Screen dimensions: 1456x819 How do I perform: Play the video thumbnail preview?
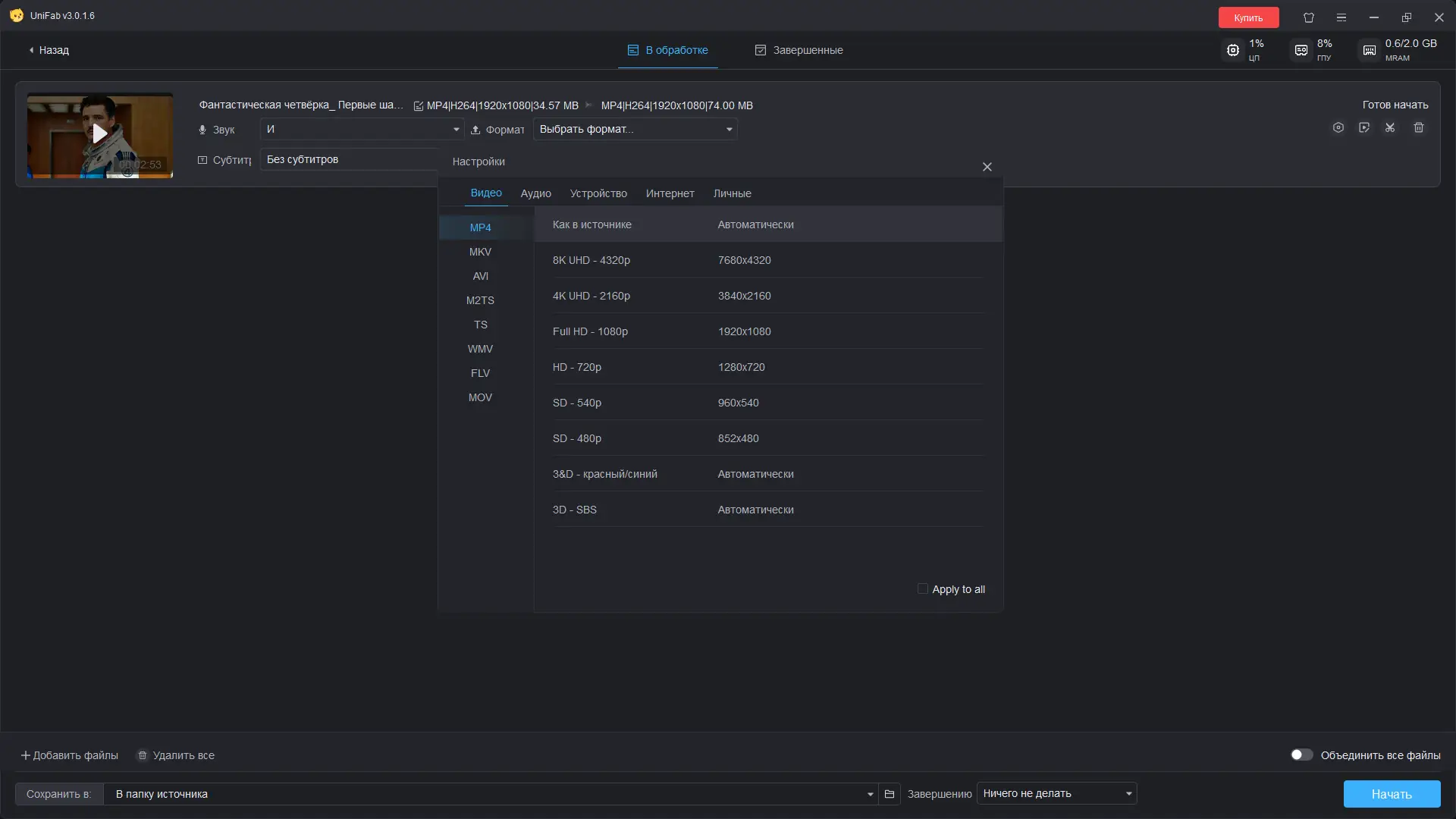[x=100, y=134]
